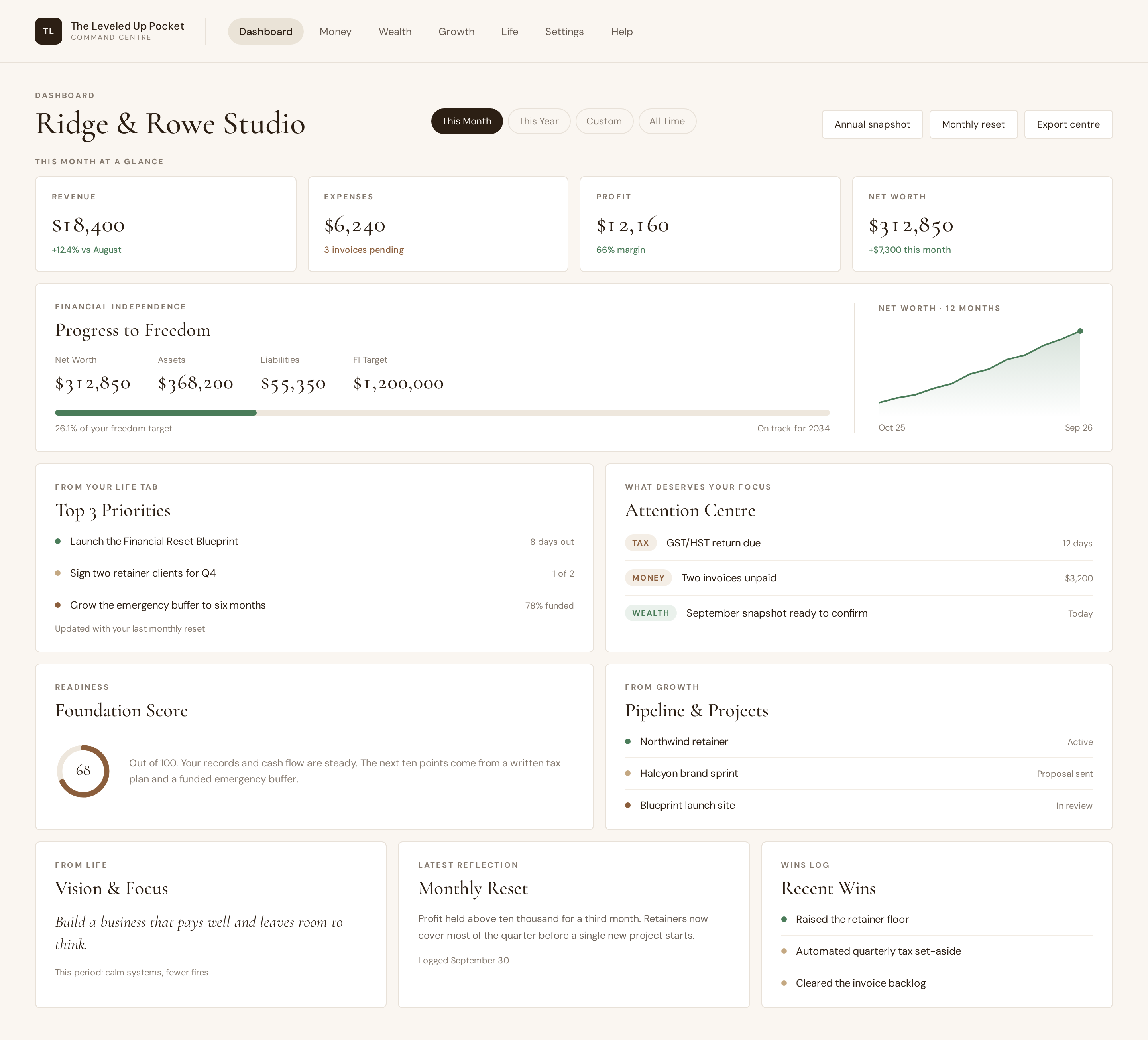Click the $3,200 unpaid amount
The height and width of the screenshot is (1040, 1148).
[x=1079, y=578]
